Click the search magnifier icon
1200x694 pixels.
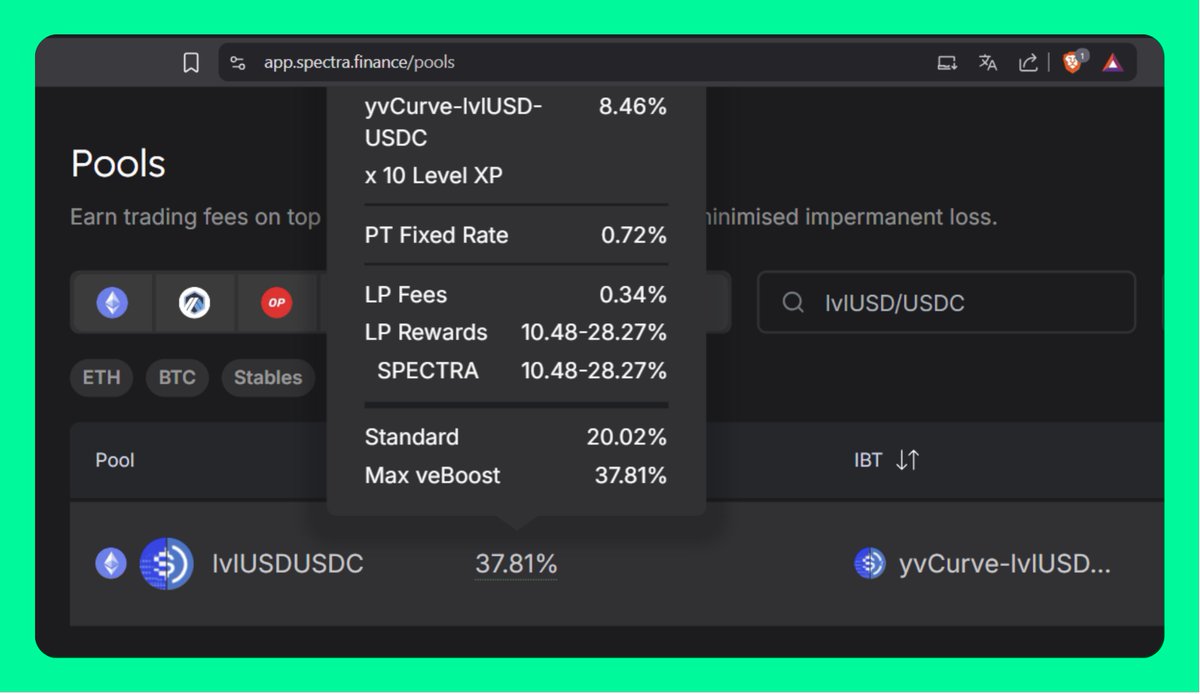pyautogui.click(x=793, y=302)
